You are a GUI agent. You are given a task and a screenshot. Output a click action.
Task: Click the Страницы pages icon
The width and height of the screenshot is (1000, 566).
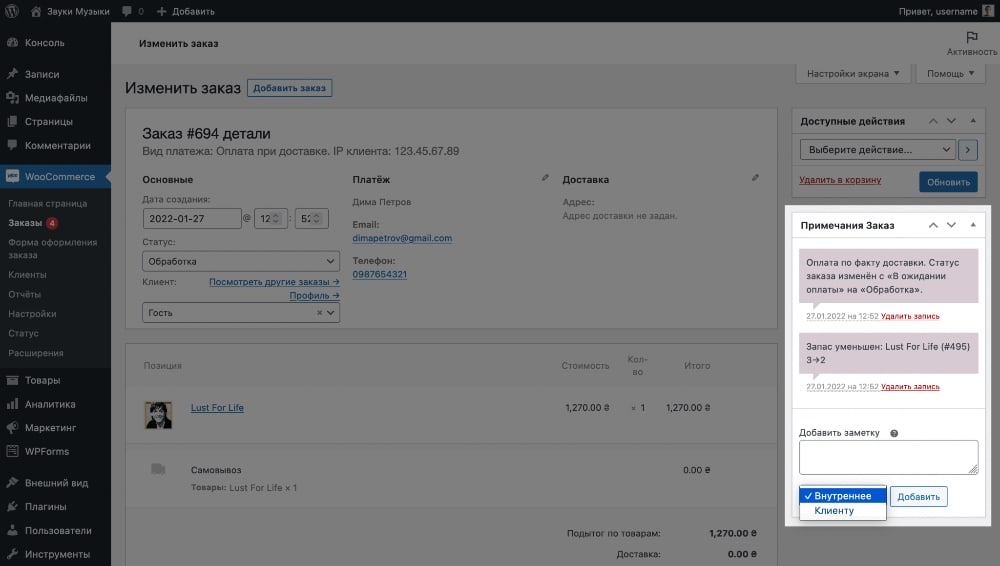tap(12, 121)
